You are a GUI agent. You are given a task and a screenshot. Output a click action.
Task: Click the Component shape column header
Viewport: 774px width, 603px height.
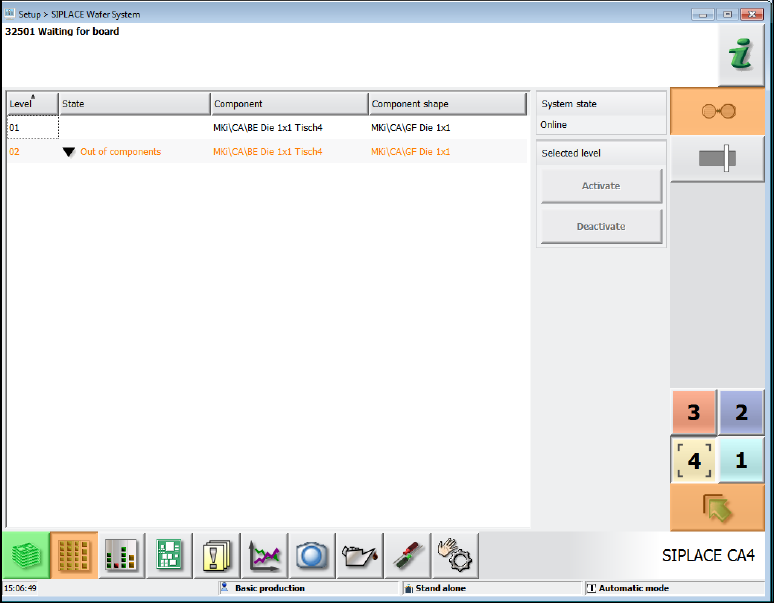click(x=448, y=104)
